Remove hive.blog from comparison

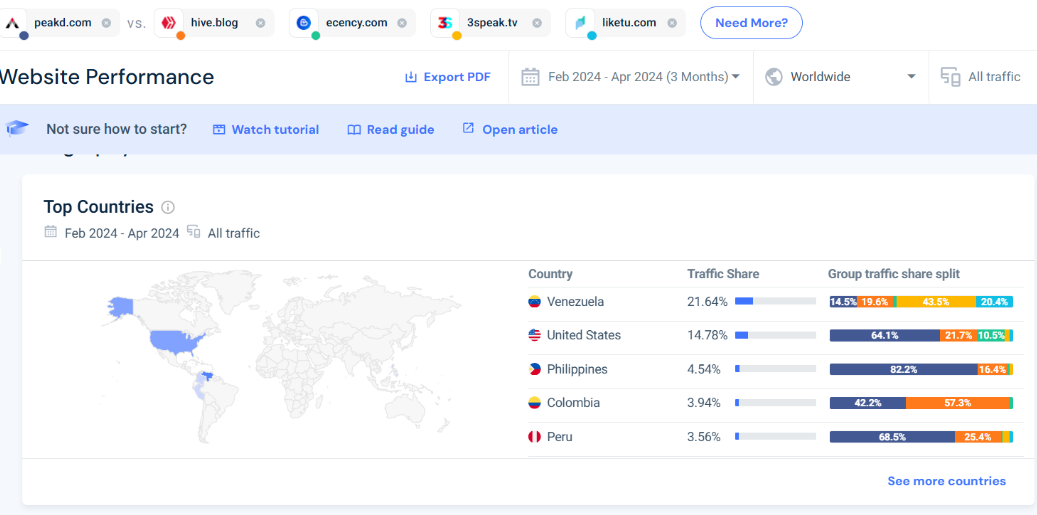point(260,22)
